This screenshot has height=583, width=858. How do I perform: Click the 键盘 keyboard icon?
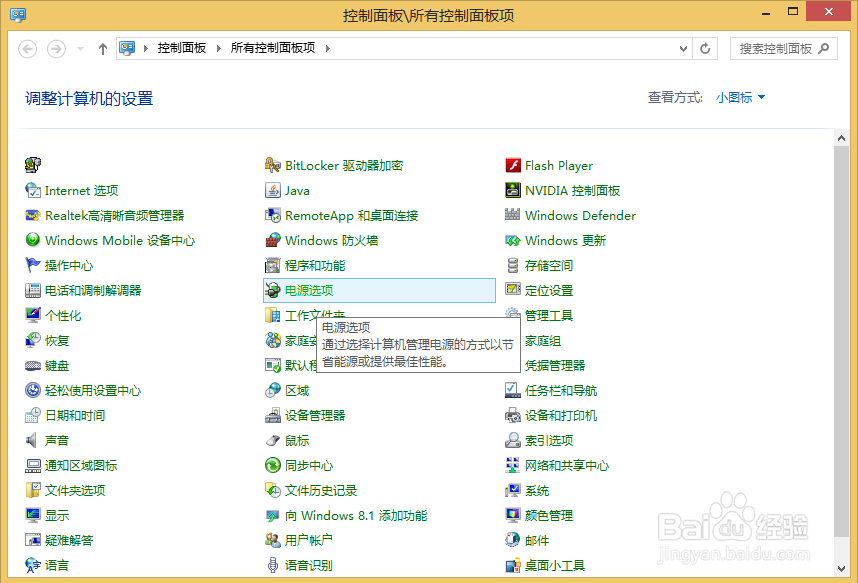[33, 366]
